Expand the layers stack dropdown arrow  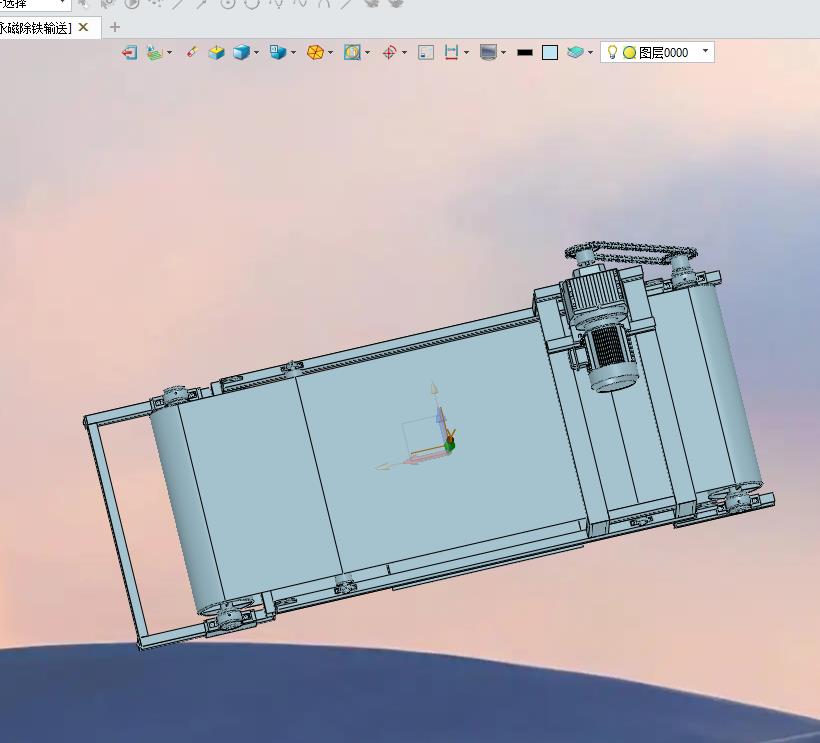[x=590, y=52]
